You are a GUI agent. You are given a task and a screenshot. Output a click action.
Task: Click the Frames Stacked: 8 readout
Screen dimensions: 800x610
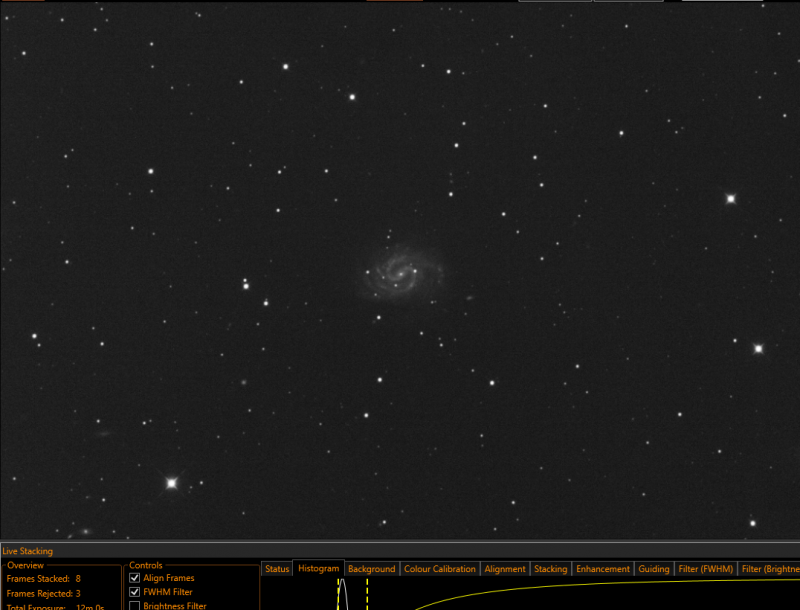tap(43, 578)
